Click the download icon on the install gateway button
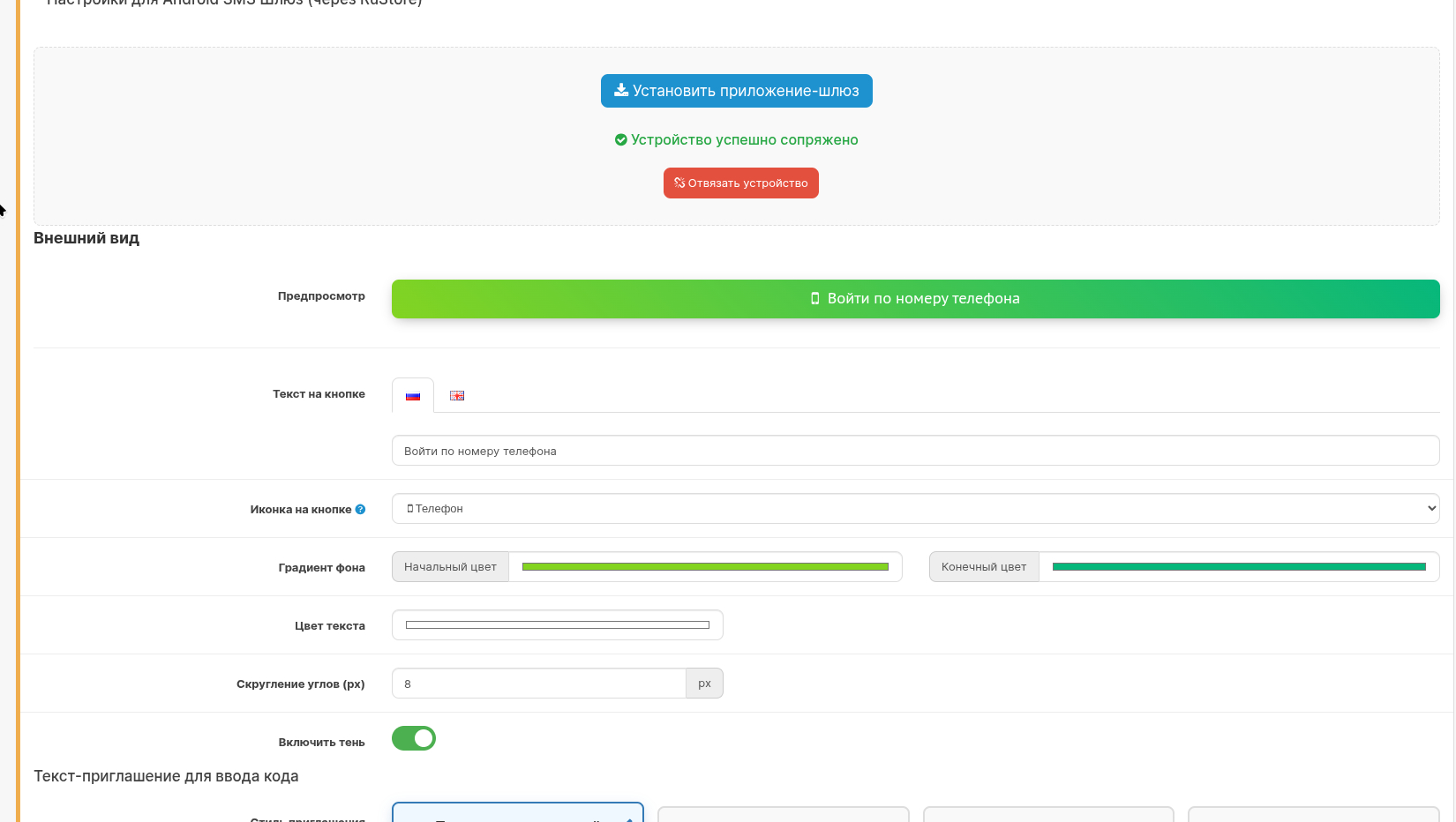Image resolution: width=1456 pixels, height=822 pixels. point(621,91)
